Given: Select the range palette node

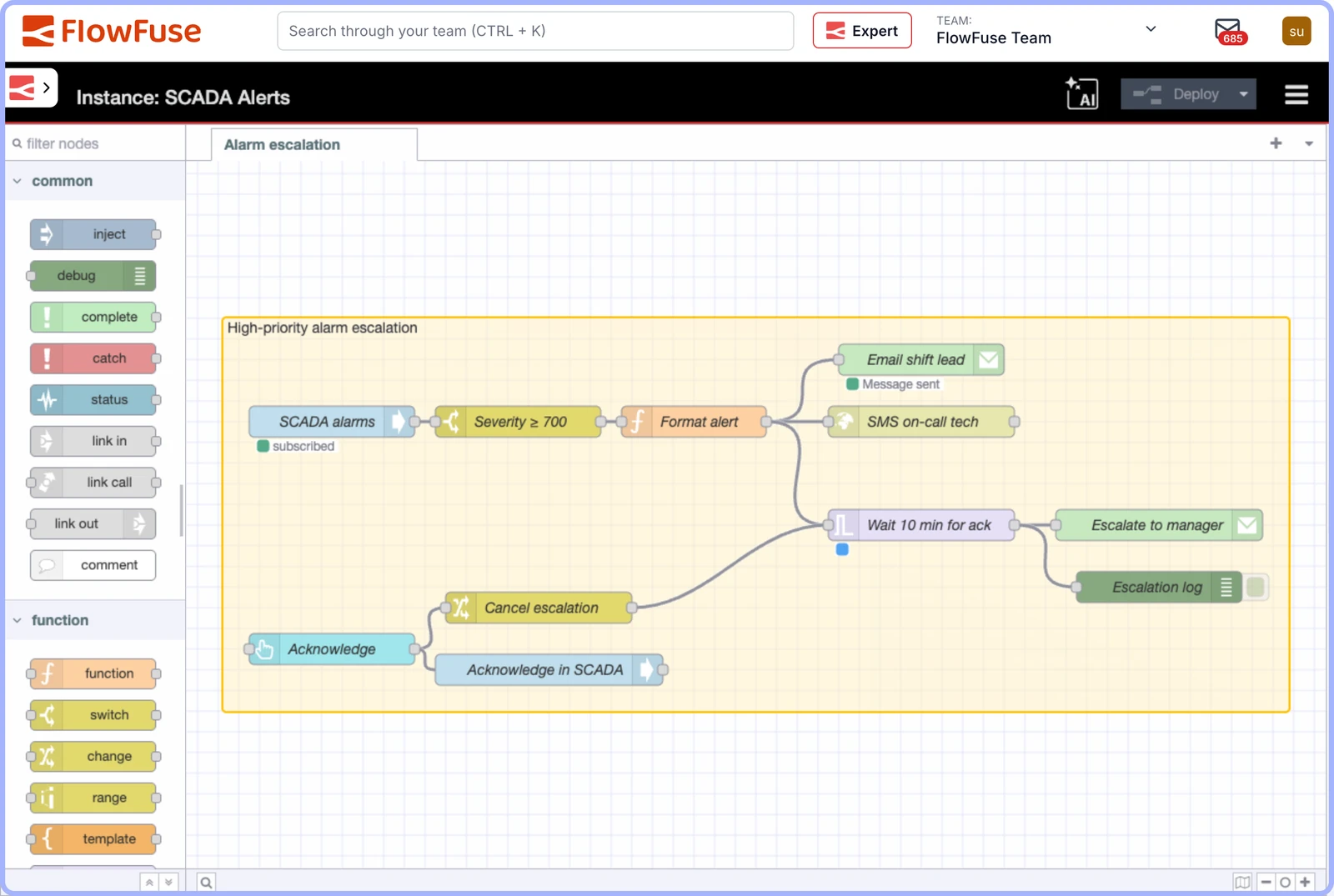Looking at the screenshot, I should [93, 798].
